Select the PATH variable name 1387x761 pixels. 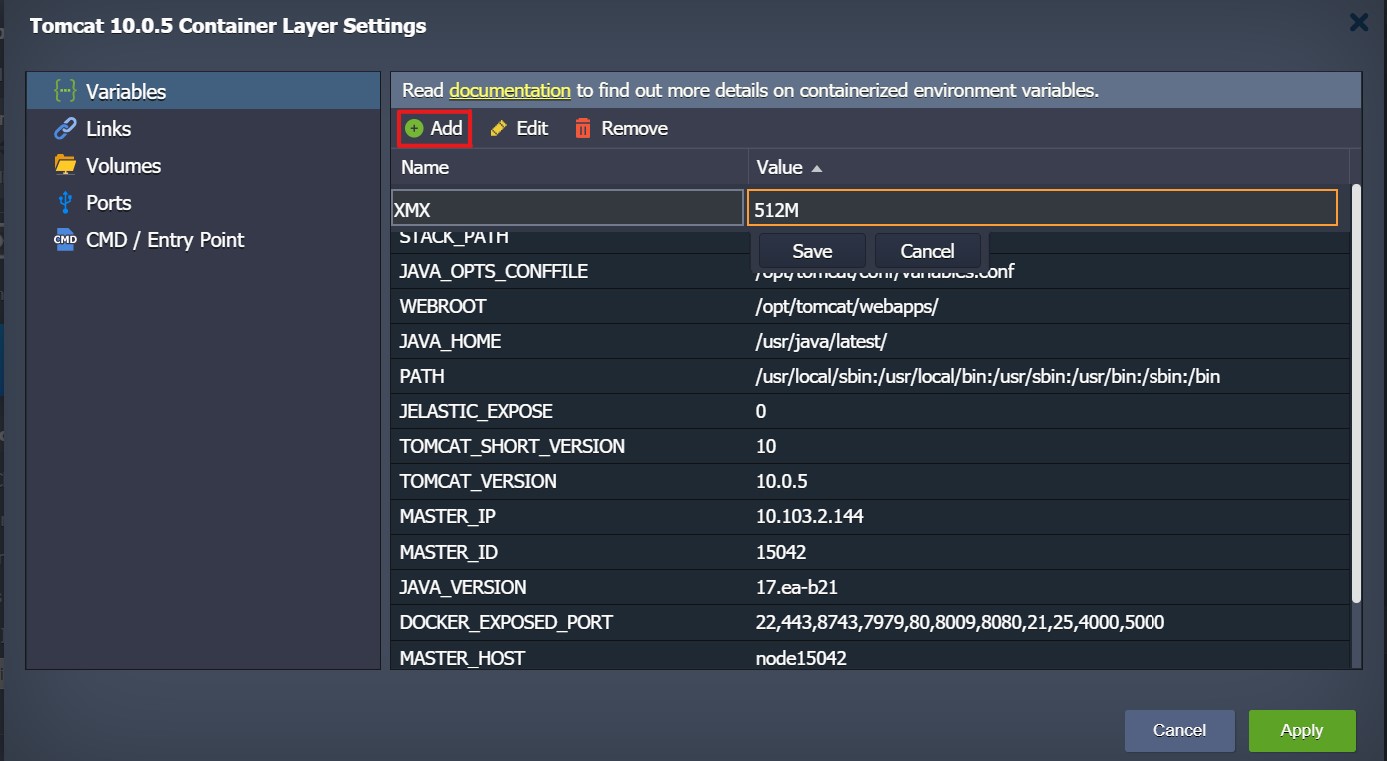click(422, 377)
